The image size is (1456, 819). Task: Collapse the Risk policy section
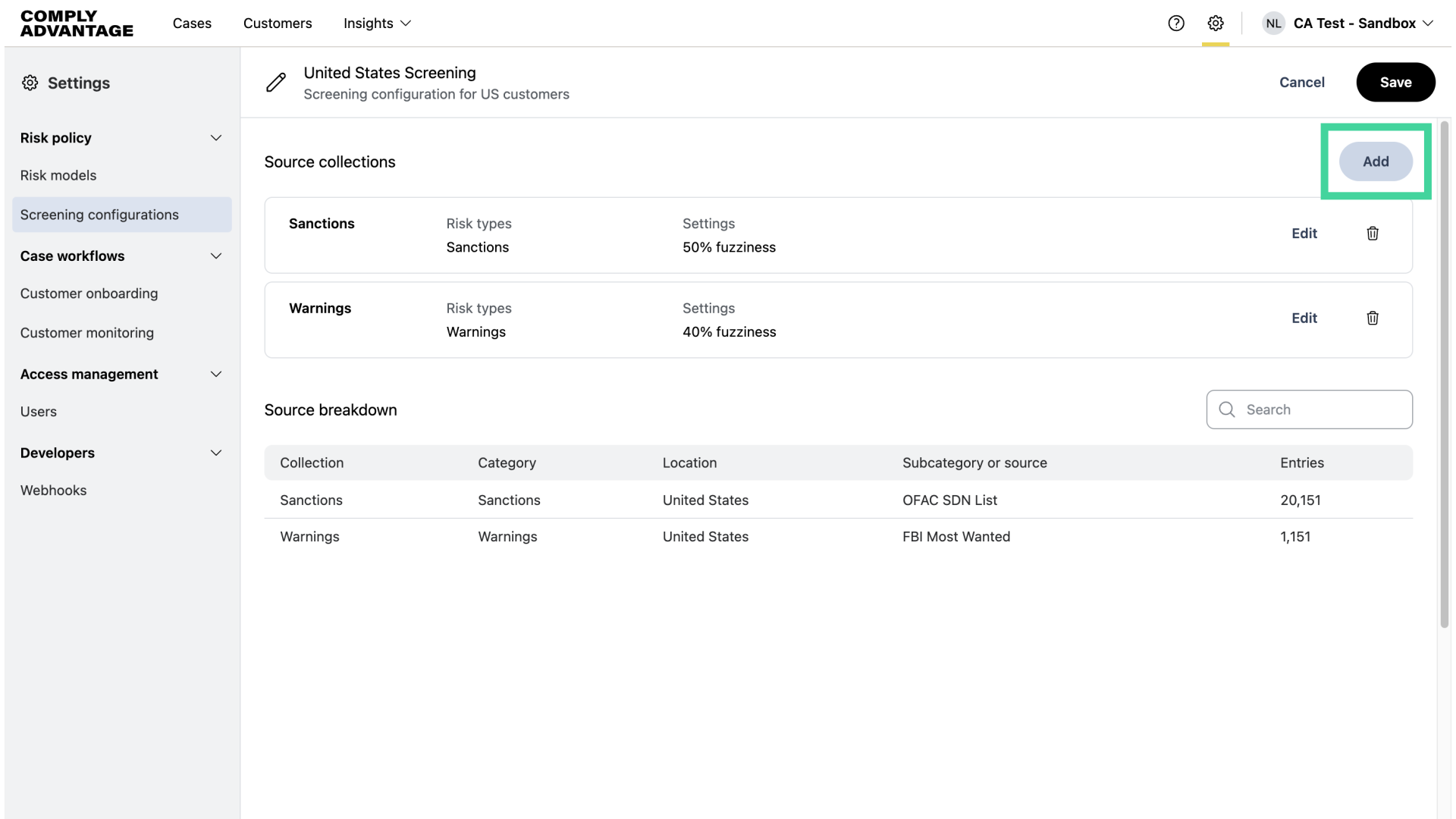click(x=216, y=138)
